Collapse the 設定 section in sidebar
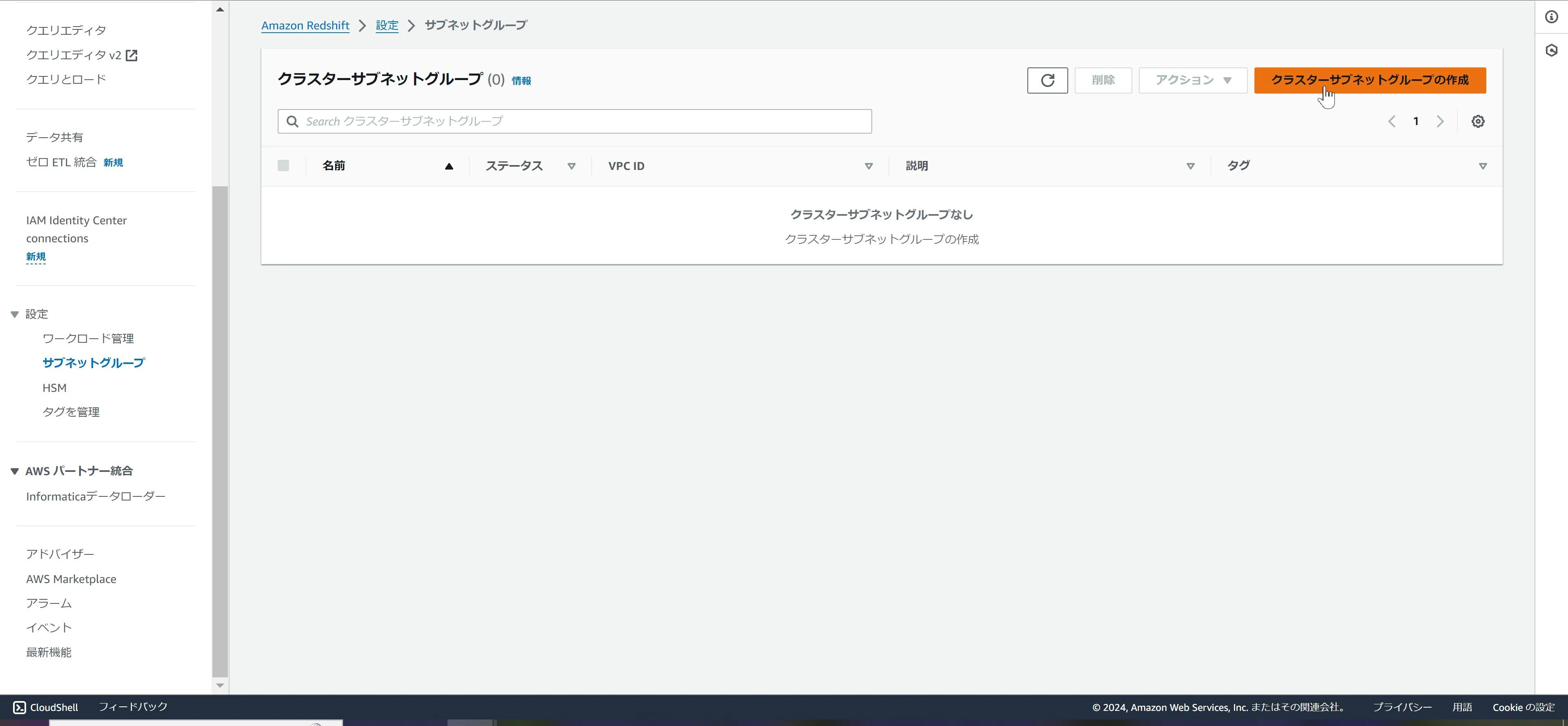This screenshot has width=1568, height=726. [15, 314]
